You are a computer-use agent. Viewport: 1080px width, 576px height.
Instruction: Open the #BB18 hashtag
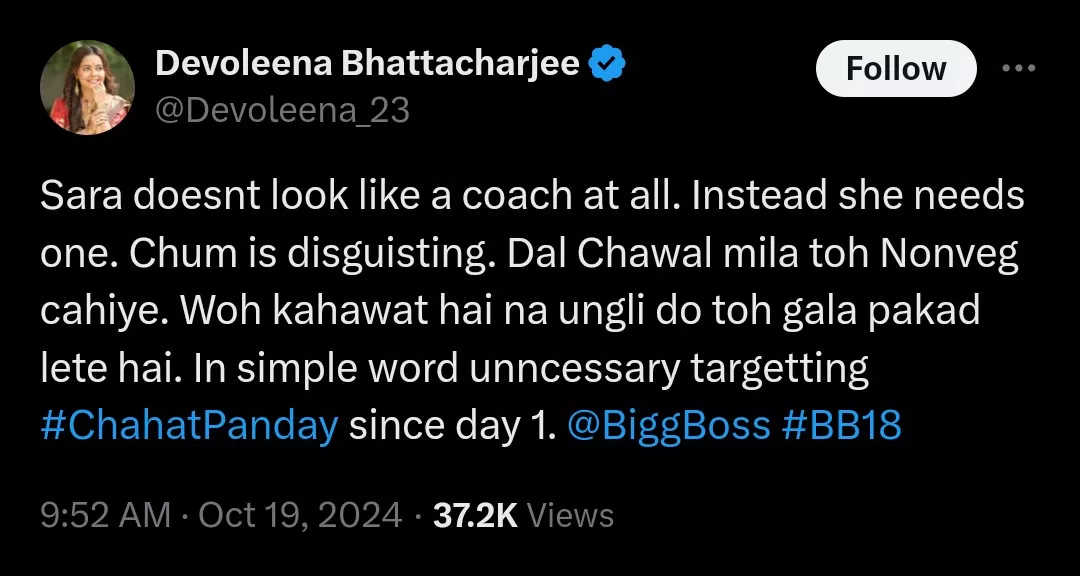[840, 426]
